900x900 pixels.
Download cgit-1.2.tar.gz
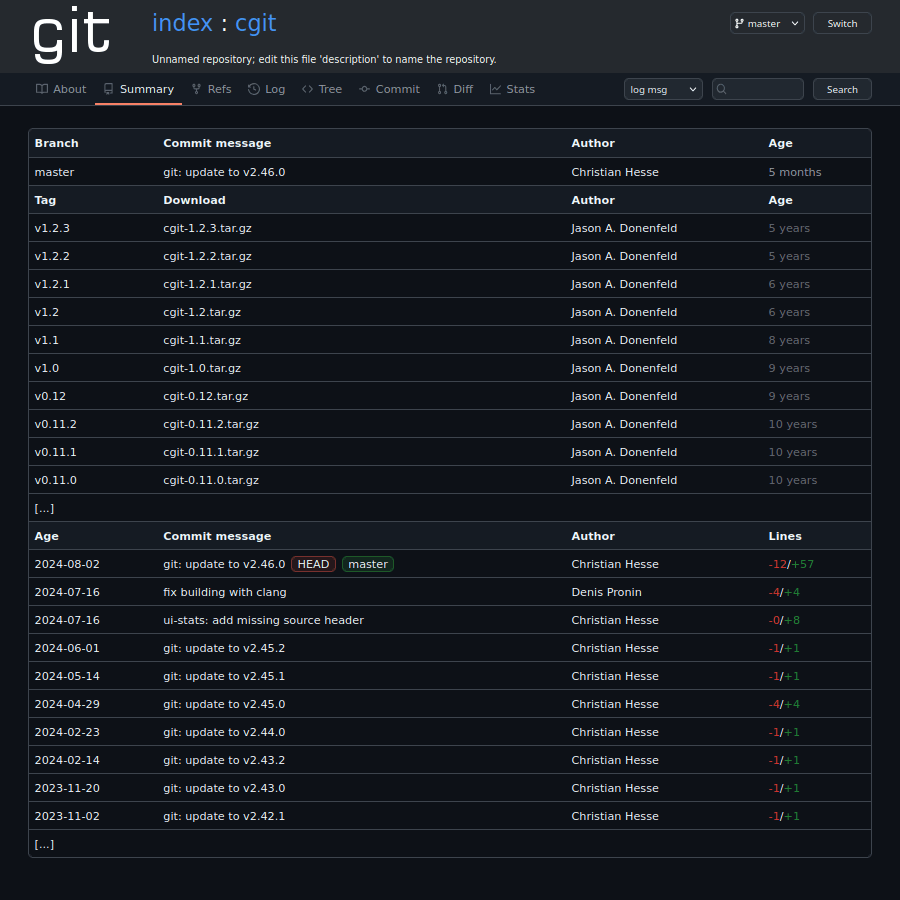202,312
